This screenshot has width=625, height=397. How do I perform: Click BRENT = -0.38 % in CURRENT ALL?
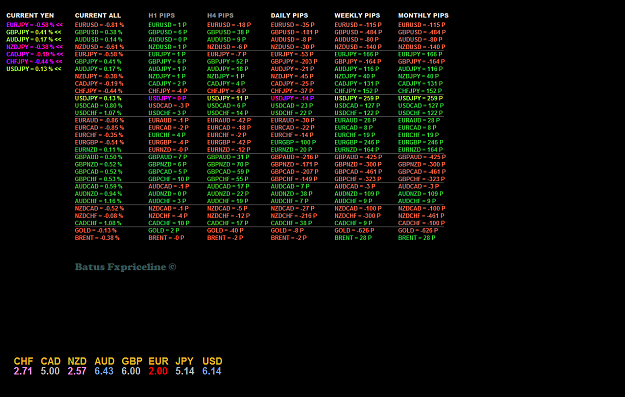(x=97, y=238)
